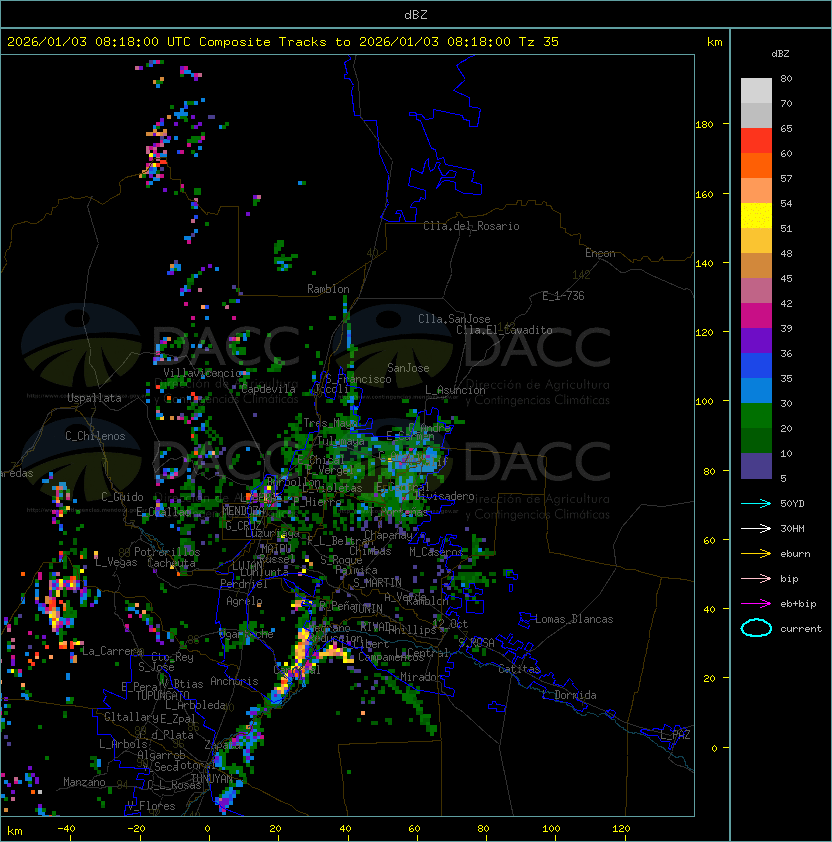832x842 pixels.
Task: Click the '50YD' legend label
Action: pyautogui.click(x=792, y=503)
